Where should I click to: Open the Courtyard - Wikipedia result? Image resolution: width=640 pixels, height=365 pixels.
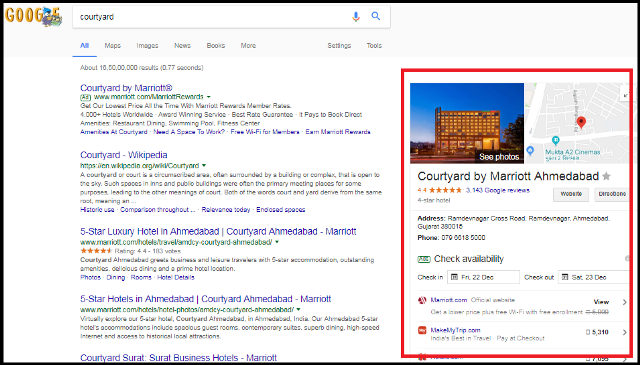click(x=124, y=155)
